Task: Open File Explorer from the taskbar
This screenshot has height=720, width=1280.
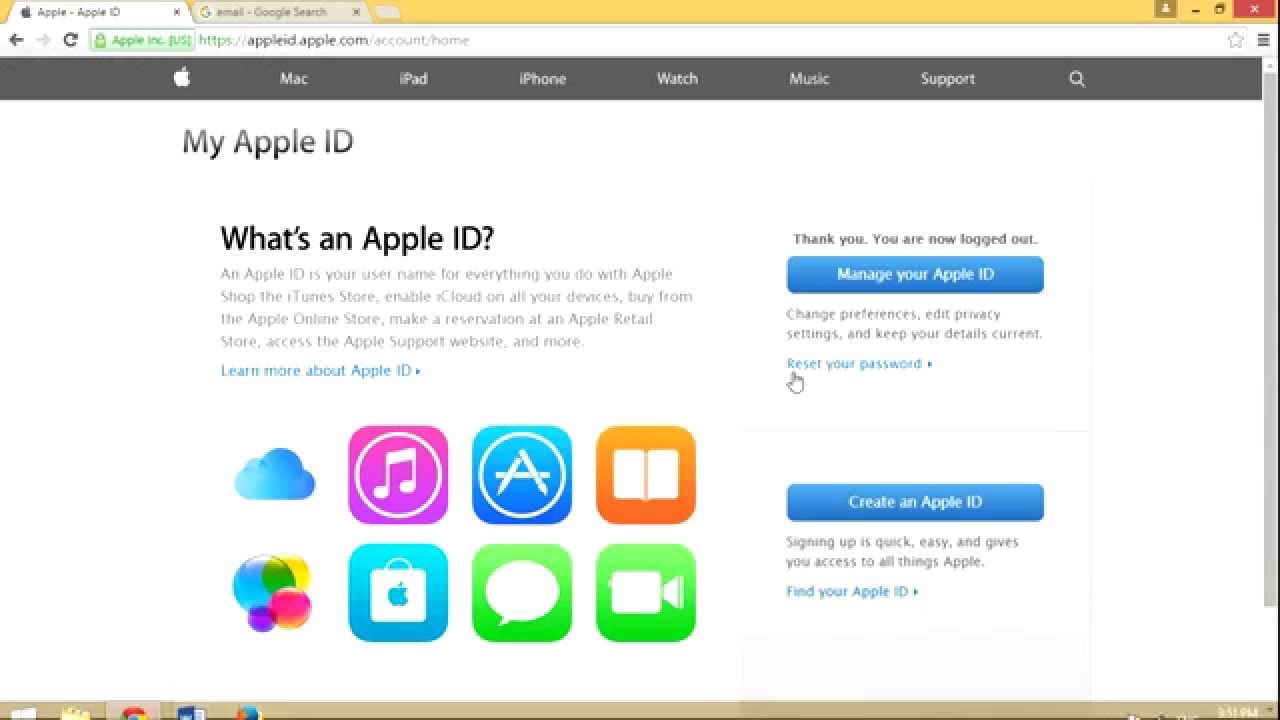Action: coord(76,714)
